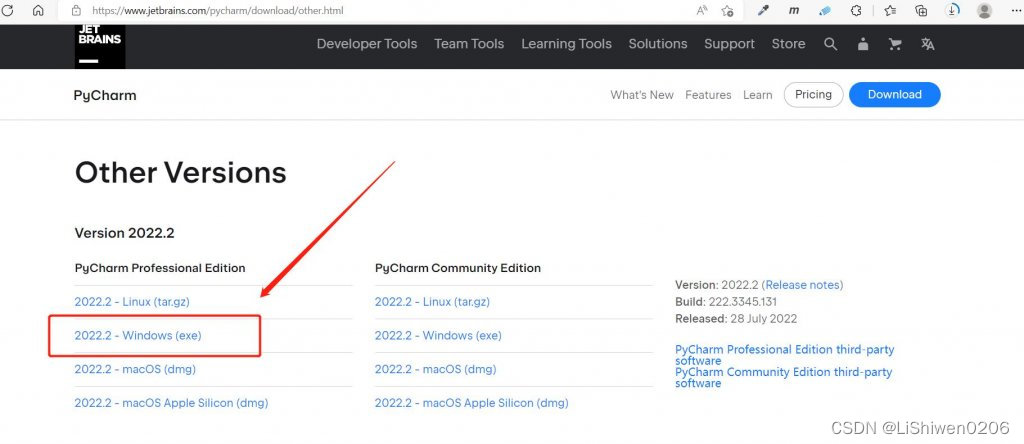Search the JetBrains site magnifier icon
Image resolution: width=1024 pixels, height=444 pixels.
tap(831, 44)
